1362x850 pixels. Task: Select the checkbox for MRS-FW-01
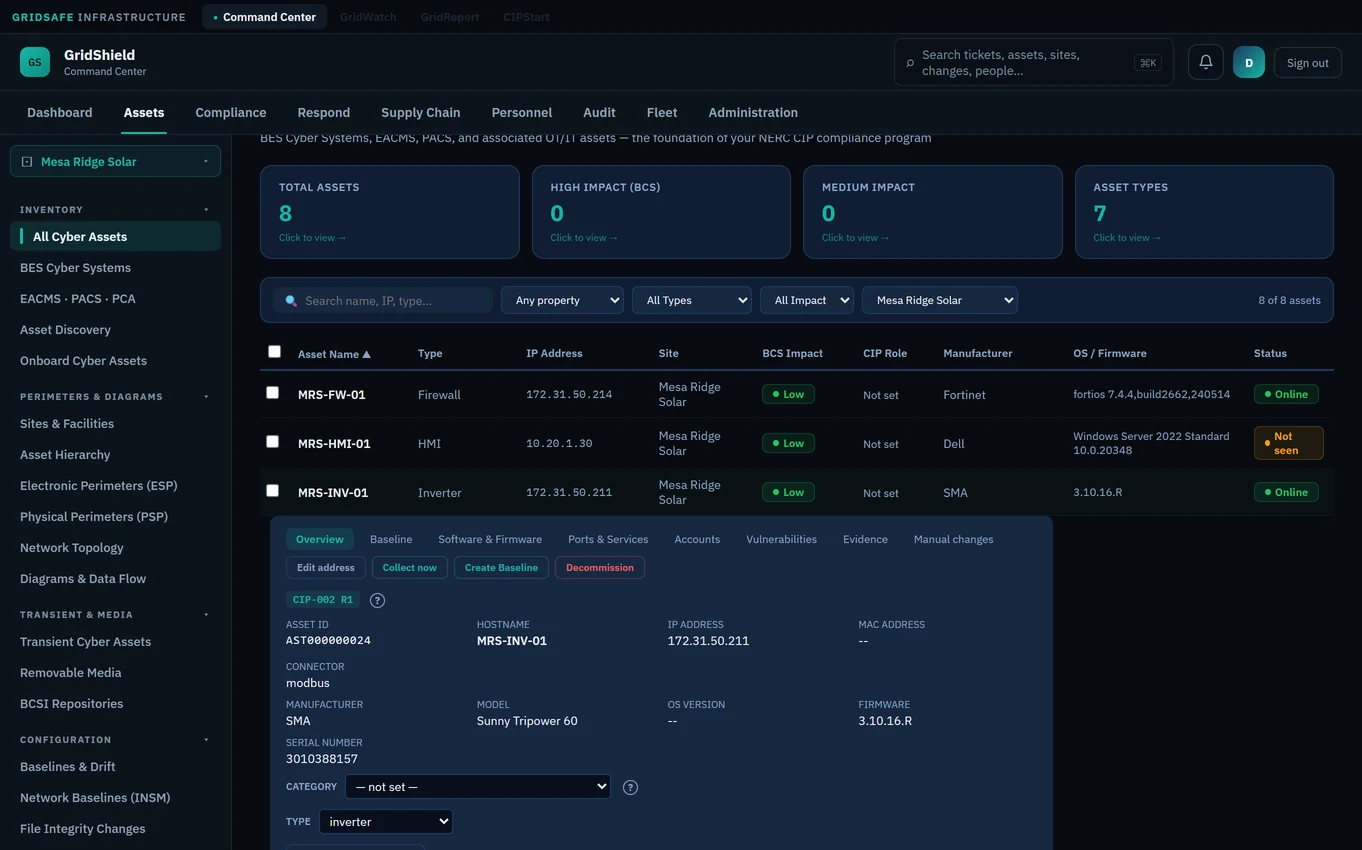[272, 393]
